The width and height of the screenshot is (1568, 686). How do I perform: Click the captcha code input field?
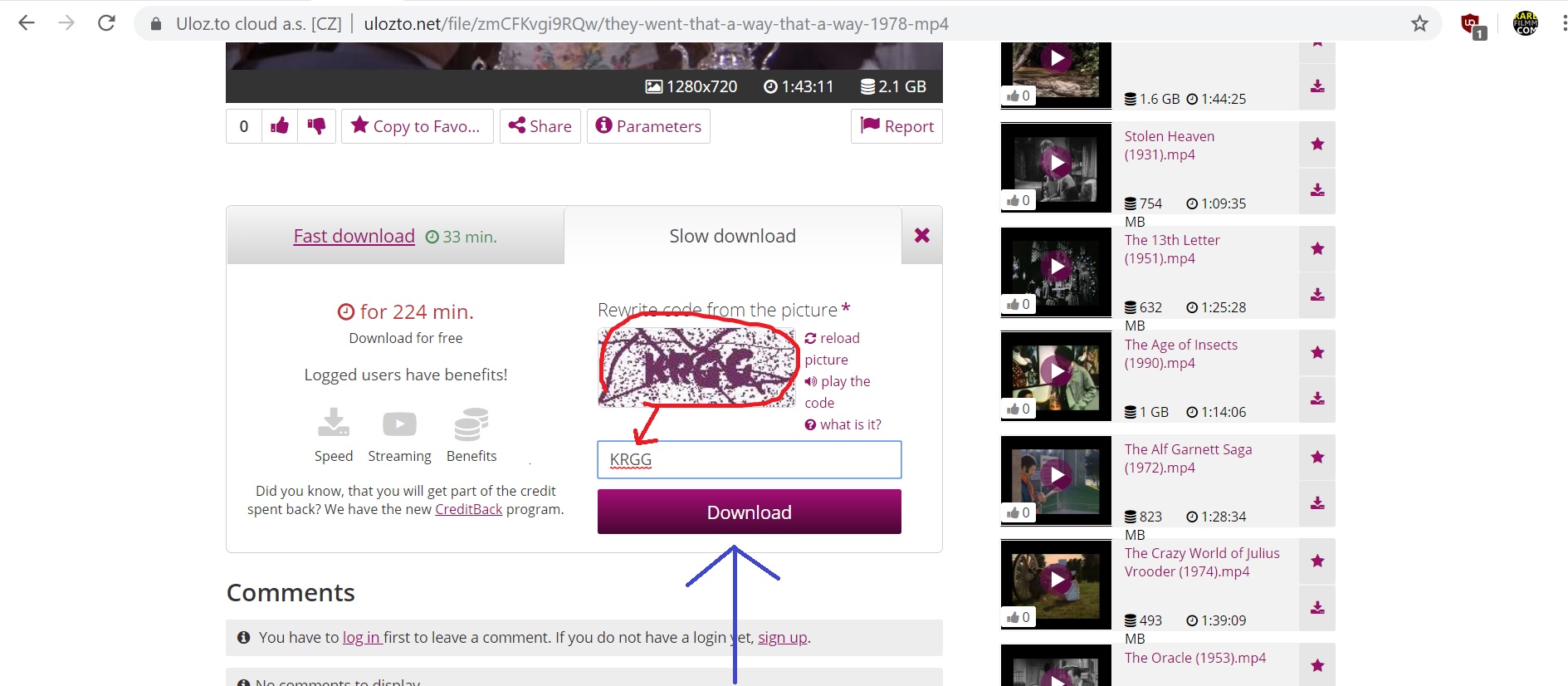tap(749, 459)
